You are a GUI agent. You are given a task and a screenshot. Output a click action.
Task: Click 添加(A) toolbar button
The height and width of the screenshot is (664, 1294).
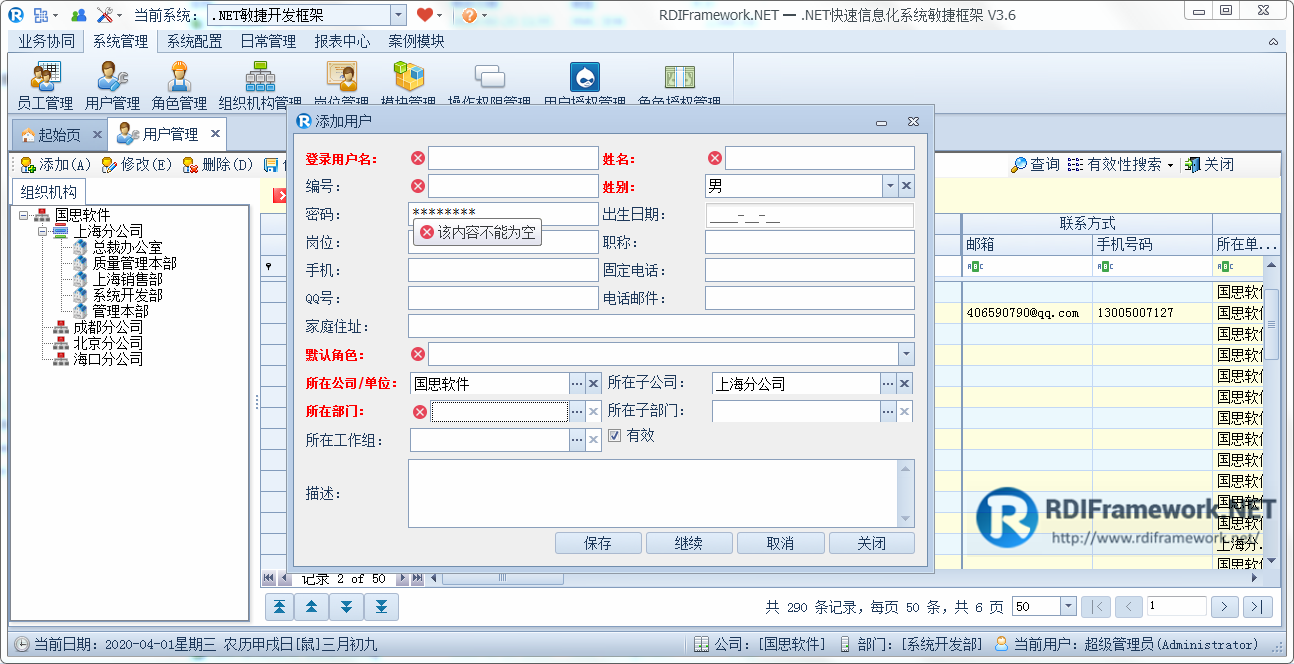pyautogui.click(x=56, y=165)
